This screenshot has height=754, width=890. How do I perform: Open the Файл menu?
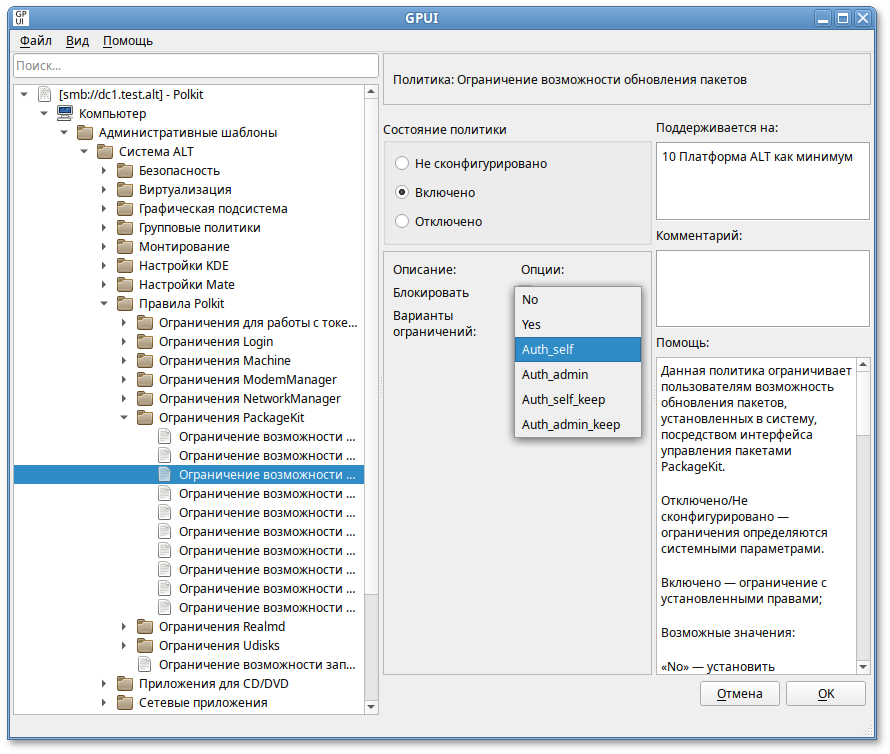coord(35,41)
